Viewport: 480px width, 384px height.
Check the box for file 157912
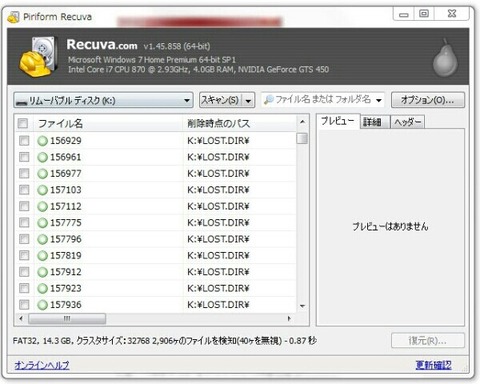pos(24,272)
